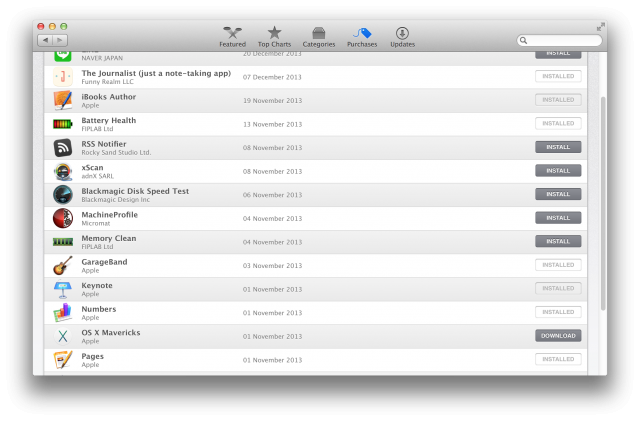The height and width of the screenshot is (421, 640).
Task: Click the date 13 November 2013
Action: tap(272, 124)
